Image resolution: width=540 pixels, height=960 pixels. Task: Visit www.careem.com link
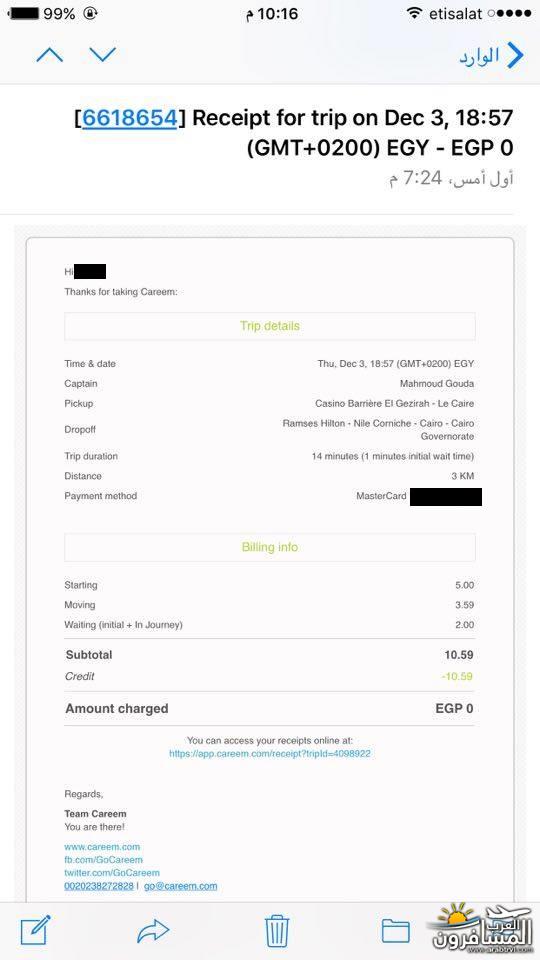coord(102,847)
